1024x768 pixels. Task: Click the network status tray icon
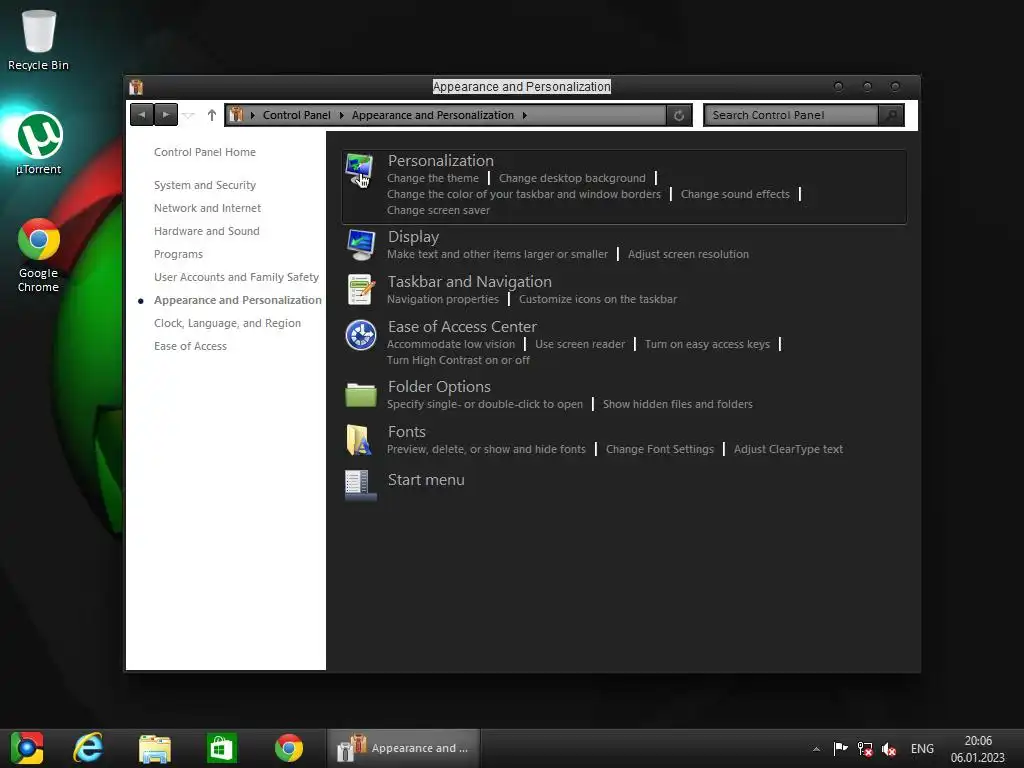[x=865, y=749]
